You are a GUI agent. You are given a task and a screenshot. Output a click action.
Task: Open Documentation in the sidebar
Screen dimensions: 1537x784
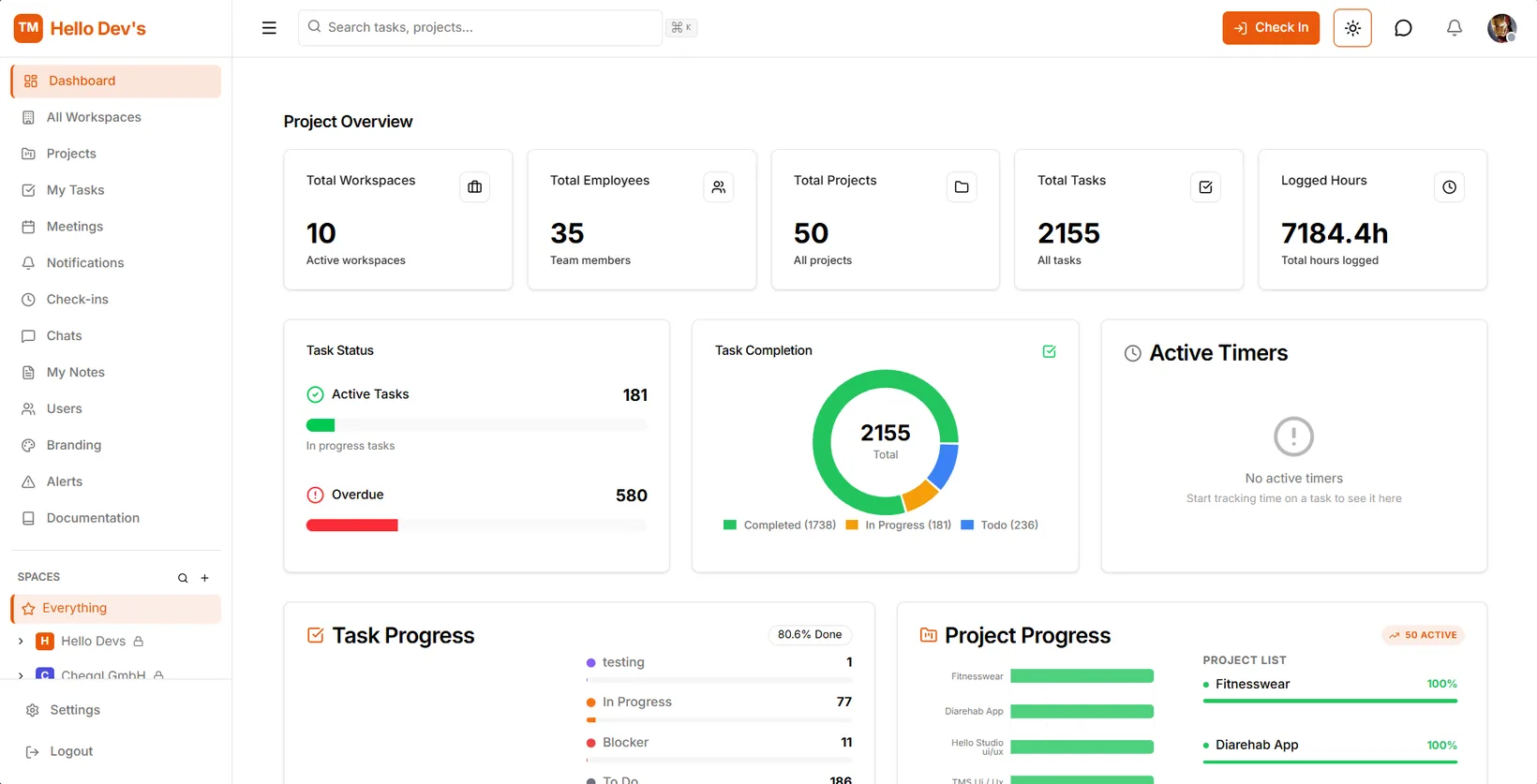click(x=116, y=518)
